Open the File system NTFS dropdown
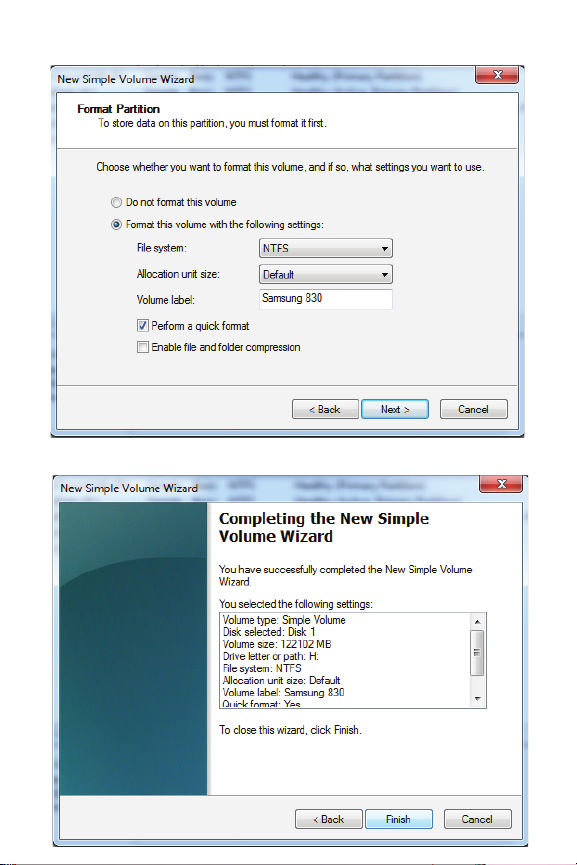 pos(326,248)
